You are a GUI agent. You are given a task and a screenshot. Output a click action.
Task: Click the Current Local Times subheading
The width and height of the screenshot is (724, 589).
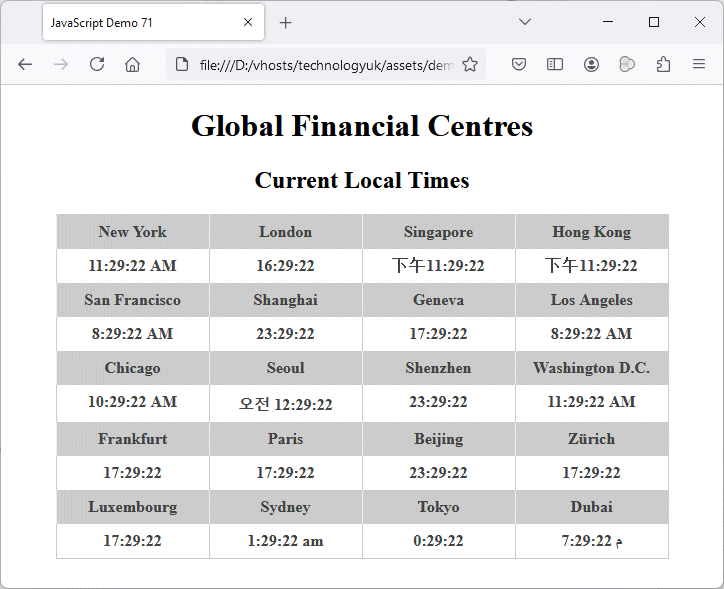tap(362, 180)
